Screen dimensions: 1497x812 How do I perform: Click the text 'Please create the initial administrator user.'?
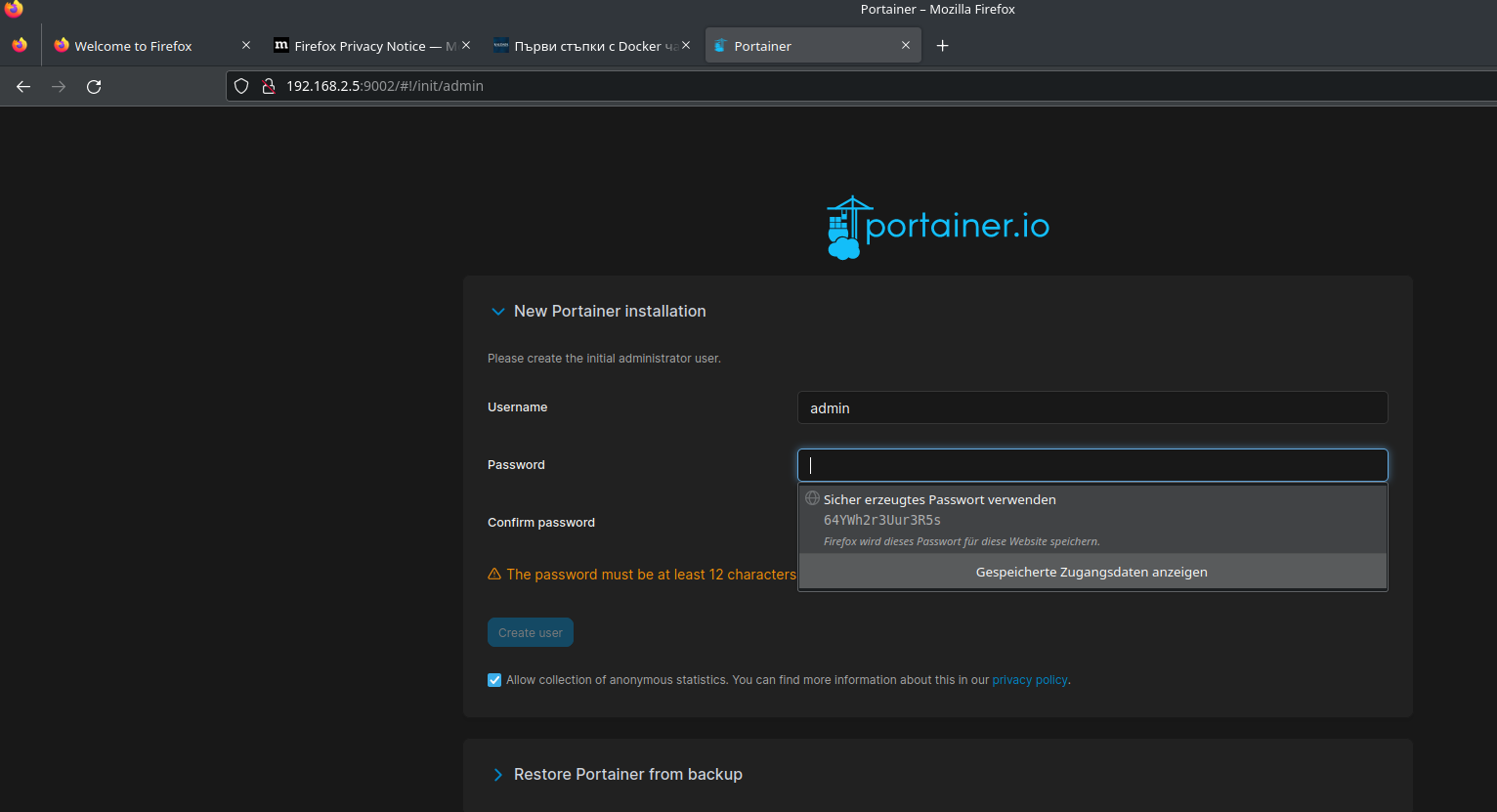(604, 359)
